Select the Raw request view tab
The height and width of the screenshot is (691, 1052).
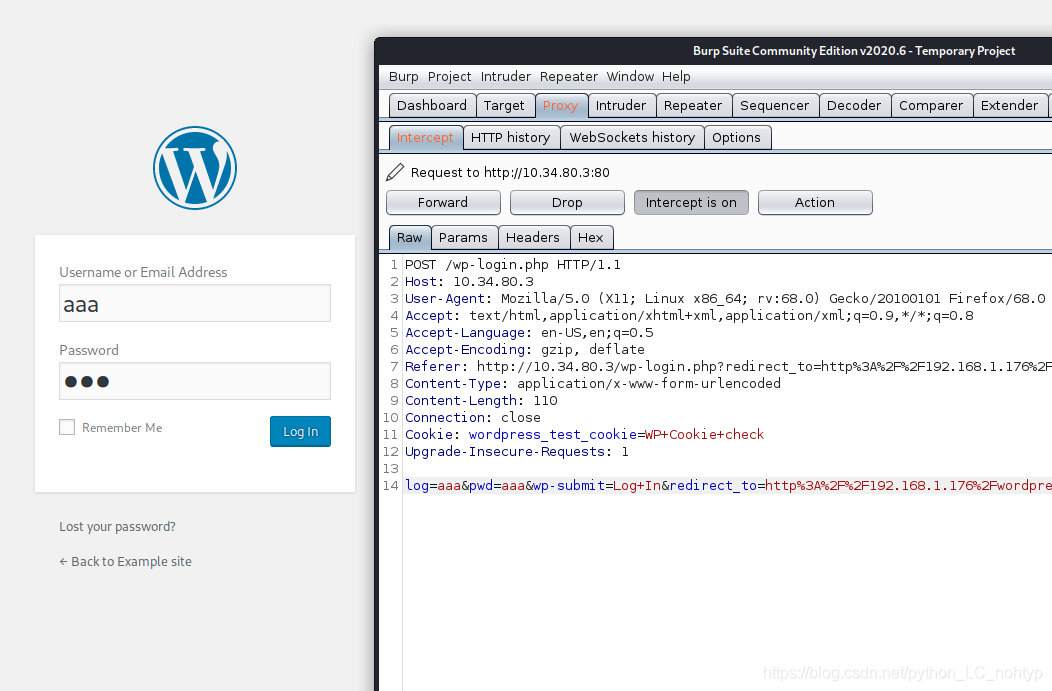coord(409,237)
